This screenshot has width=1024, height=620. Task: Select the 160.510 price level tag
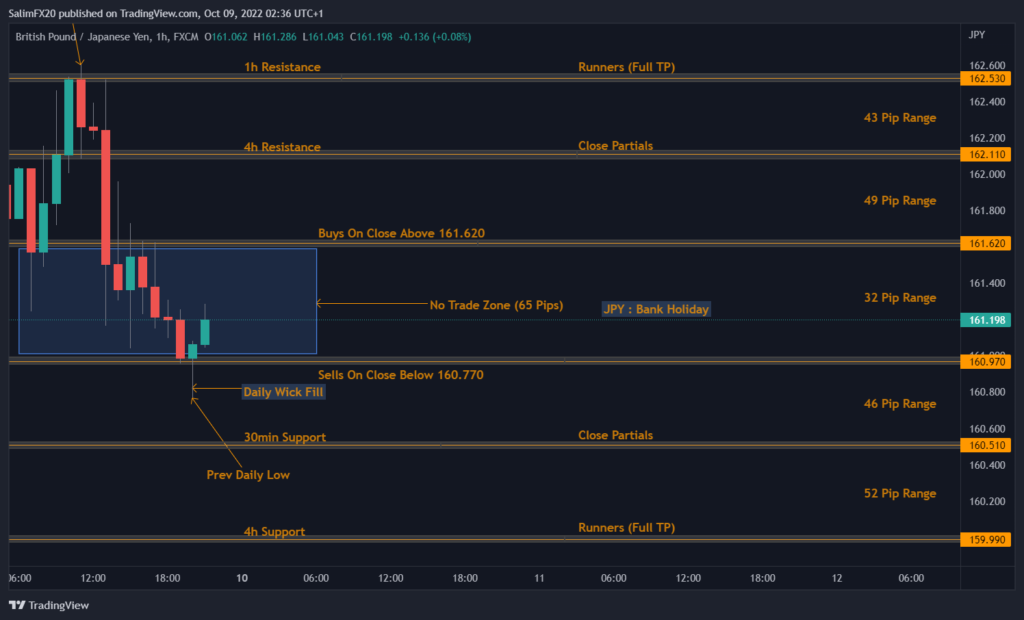(x=985, y=445)
